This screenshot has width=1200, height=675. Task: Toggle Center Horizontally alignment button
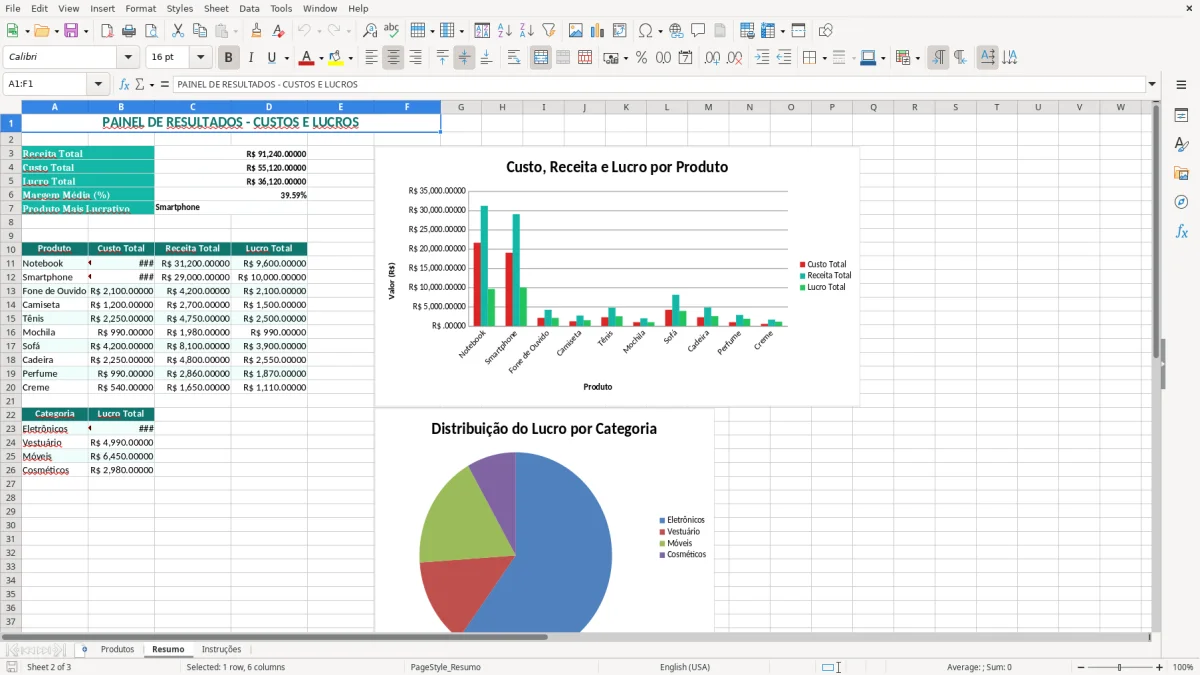(x=393, y=58)
